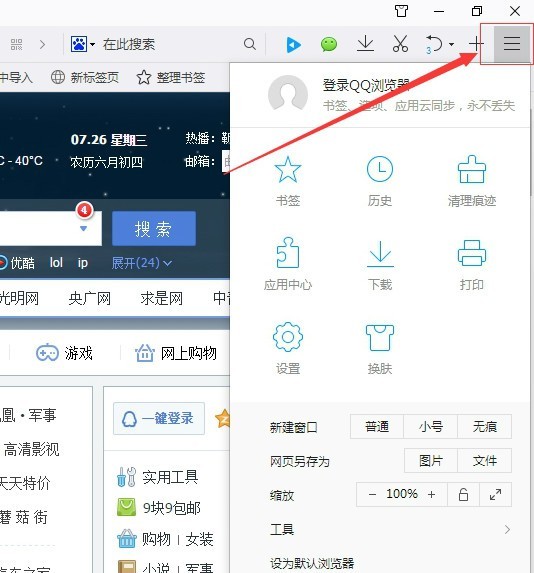Open new 普通 normal window

click(377, 426)
